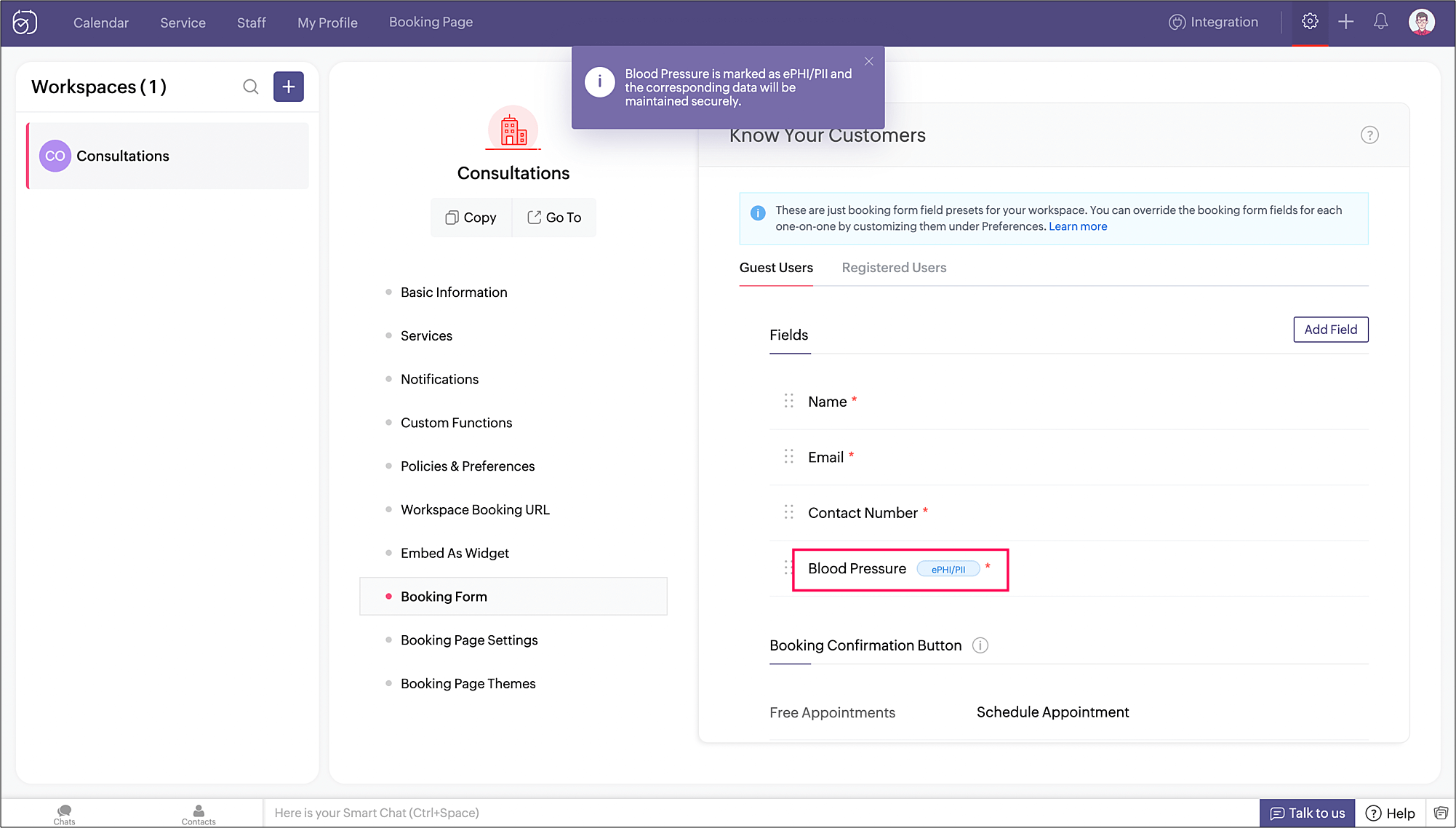
Task: Follow the Learn more link
Action: pyautogui.click(x=1078, y=227)
